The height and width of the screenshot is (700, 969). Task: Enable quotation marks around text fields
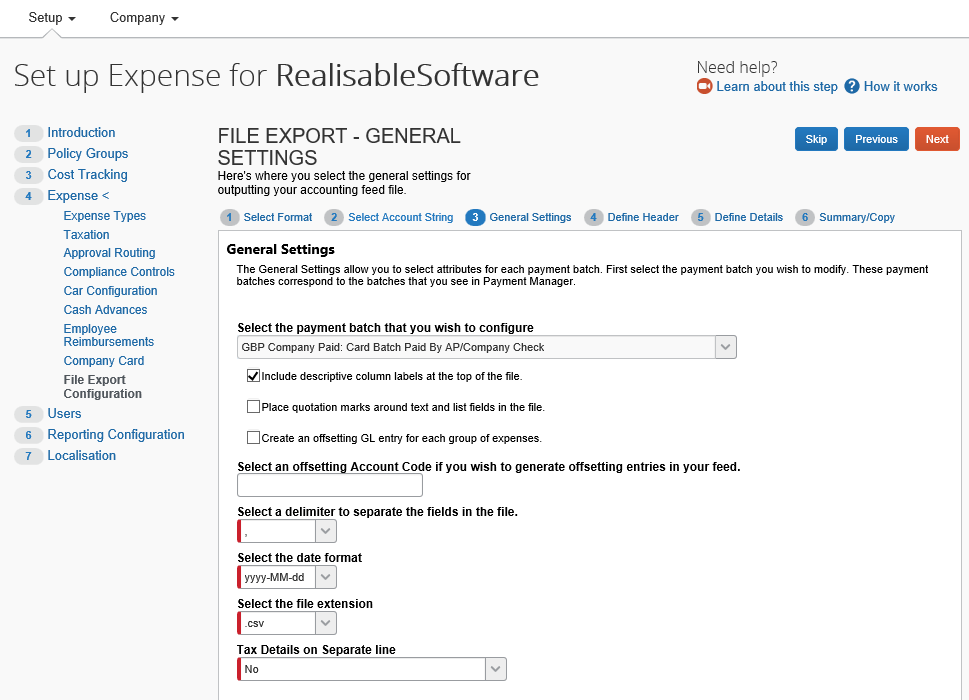(253, 407)
